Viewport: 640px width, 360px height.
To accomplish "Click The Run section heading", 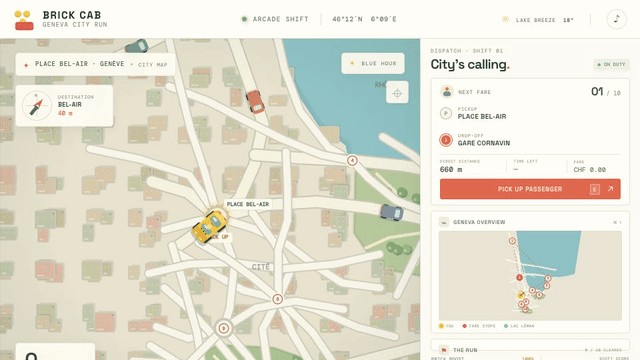I will point(465,350).
